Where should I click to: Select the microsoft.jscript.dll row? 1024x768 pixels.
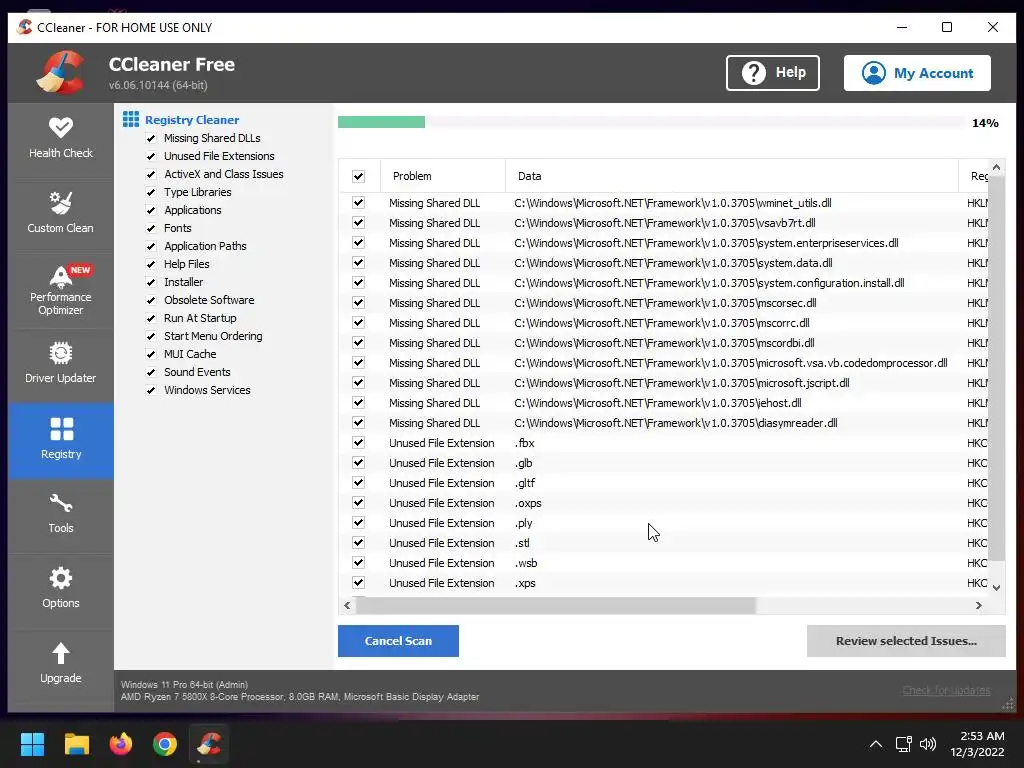[x=663, y=383]
